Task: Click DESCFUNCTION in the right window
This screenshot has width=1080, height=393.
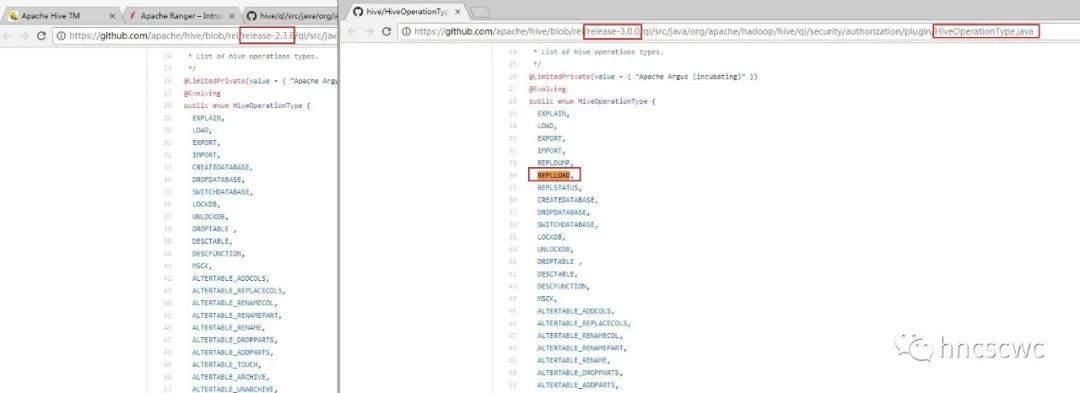Action: pos(563,286)
